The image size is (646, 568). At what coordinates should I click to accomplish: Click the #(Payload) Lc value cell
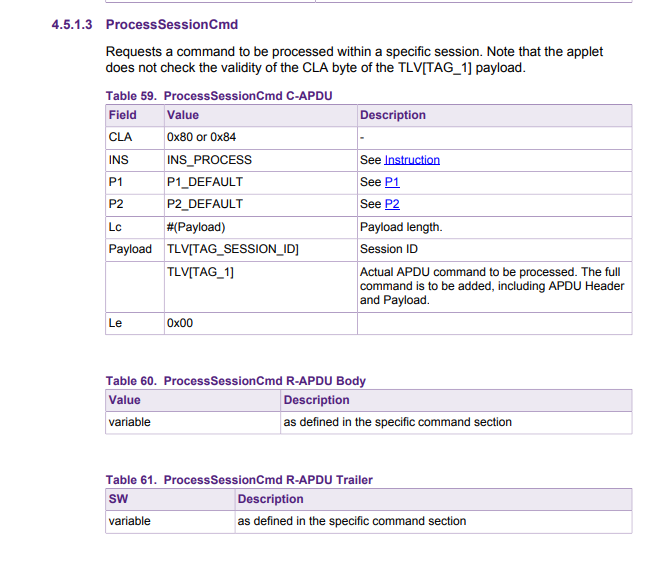click(196, 227)
